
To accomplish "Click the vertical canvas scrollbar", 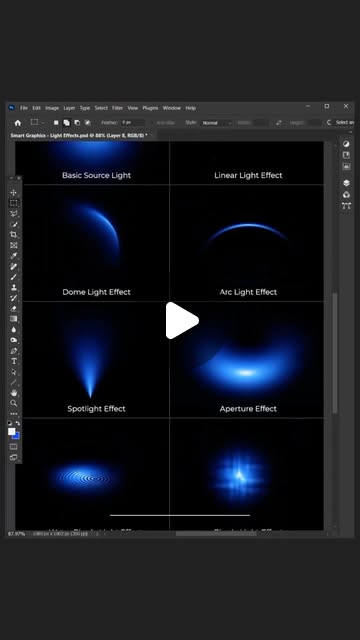I will click(335, 352).
